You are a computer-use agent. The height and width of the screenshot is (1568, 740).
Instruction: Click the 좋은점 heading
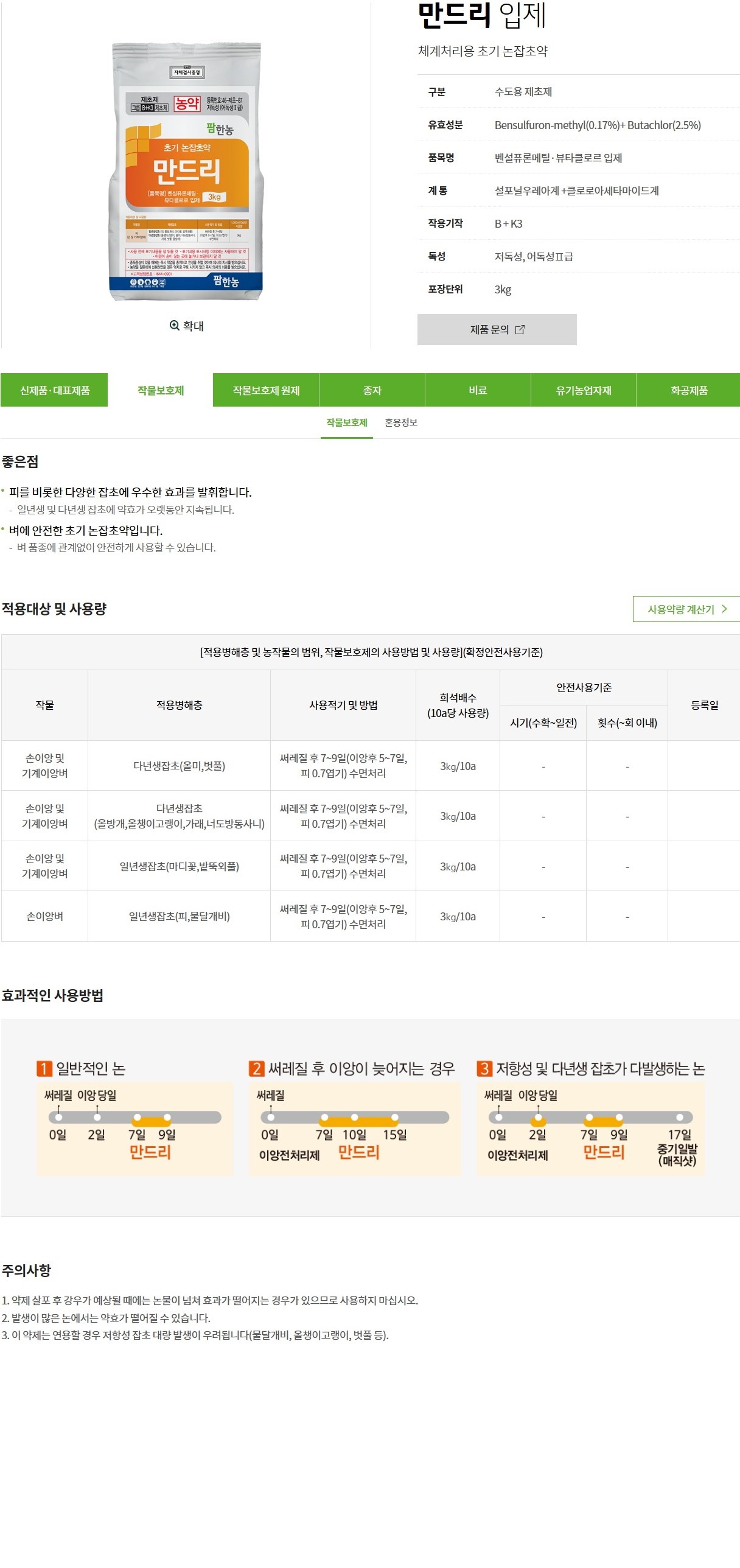(20, 462)
